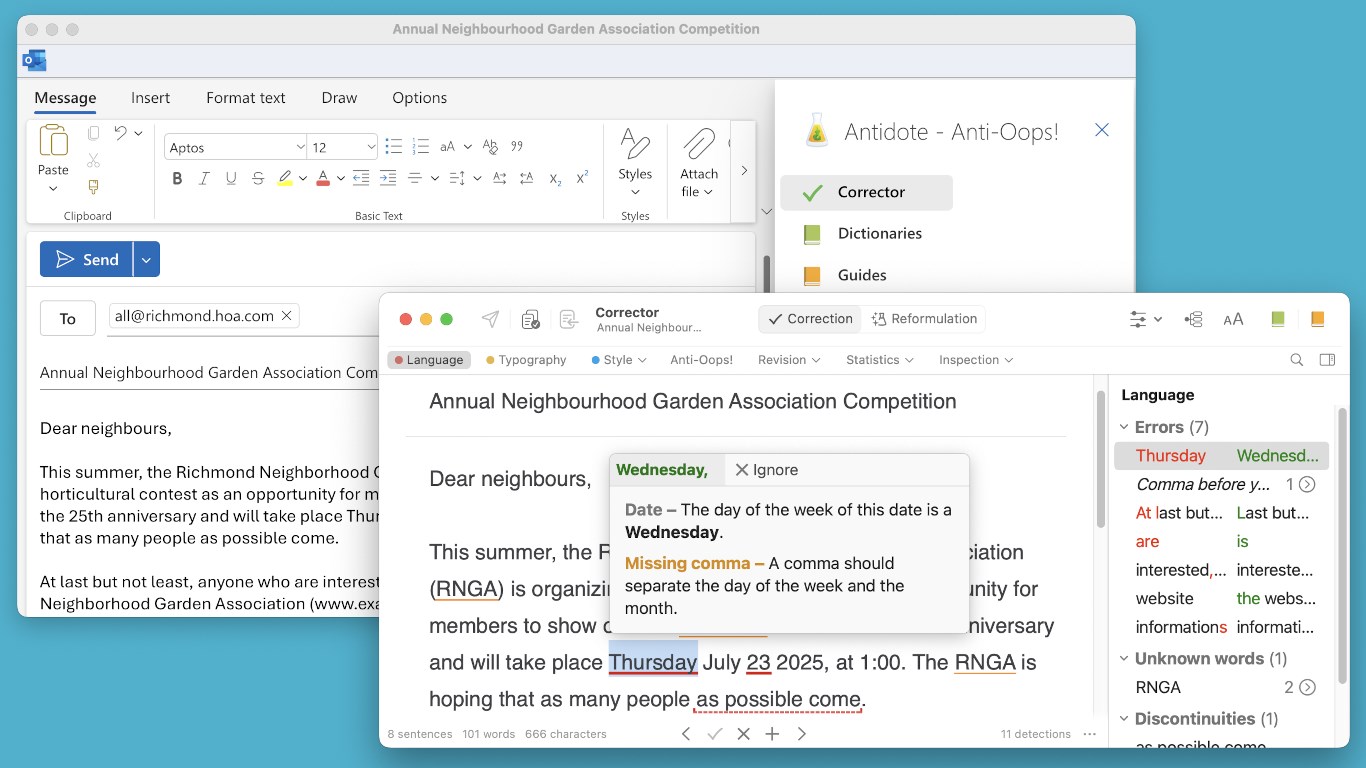Toggle bold formatting
This screenshot has width=1366, height=768.
[x=177, y=178]
